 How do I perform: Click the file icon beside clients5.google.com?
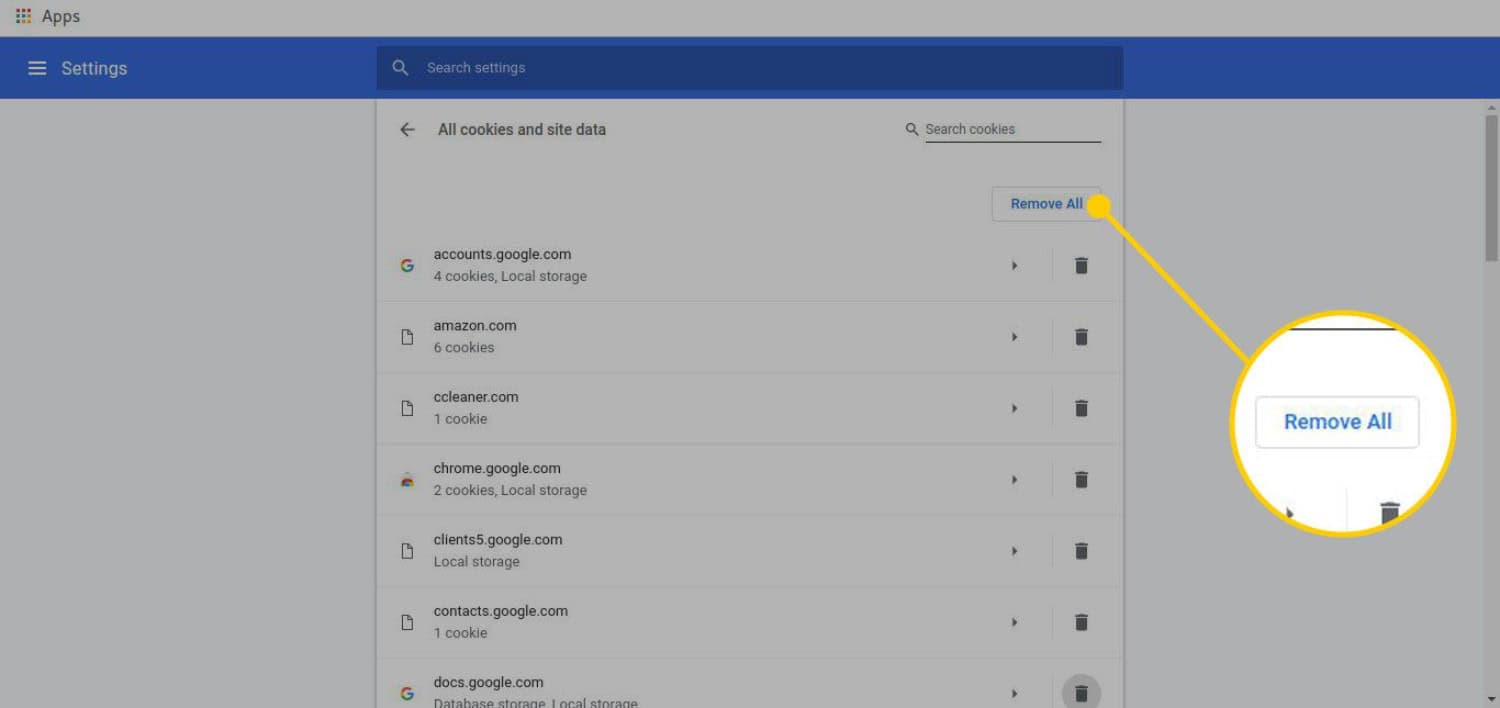(407, 551)
